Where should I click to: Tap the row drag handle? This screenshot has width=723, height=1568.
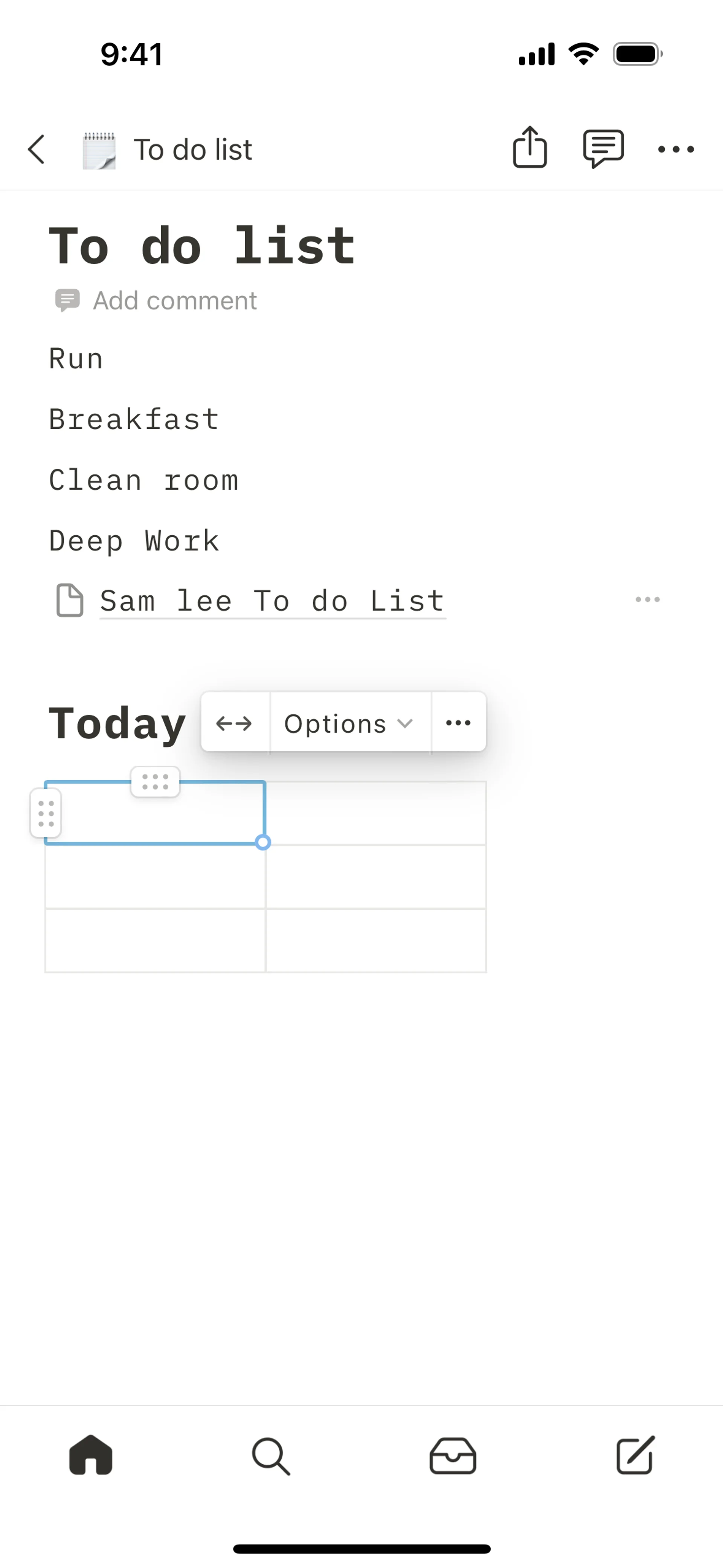point(46,814)
